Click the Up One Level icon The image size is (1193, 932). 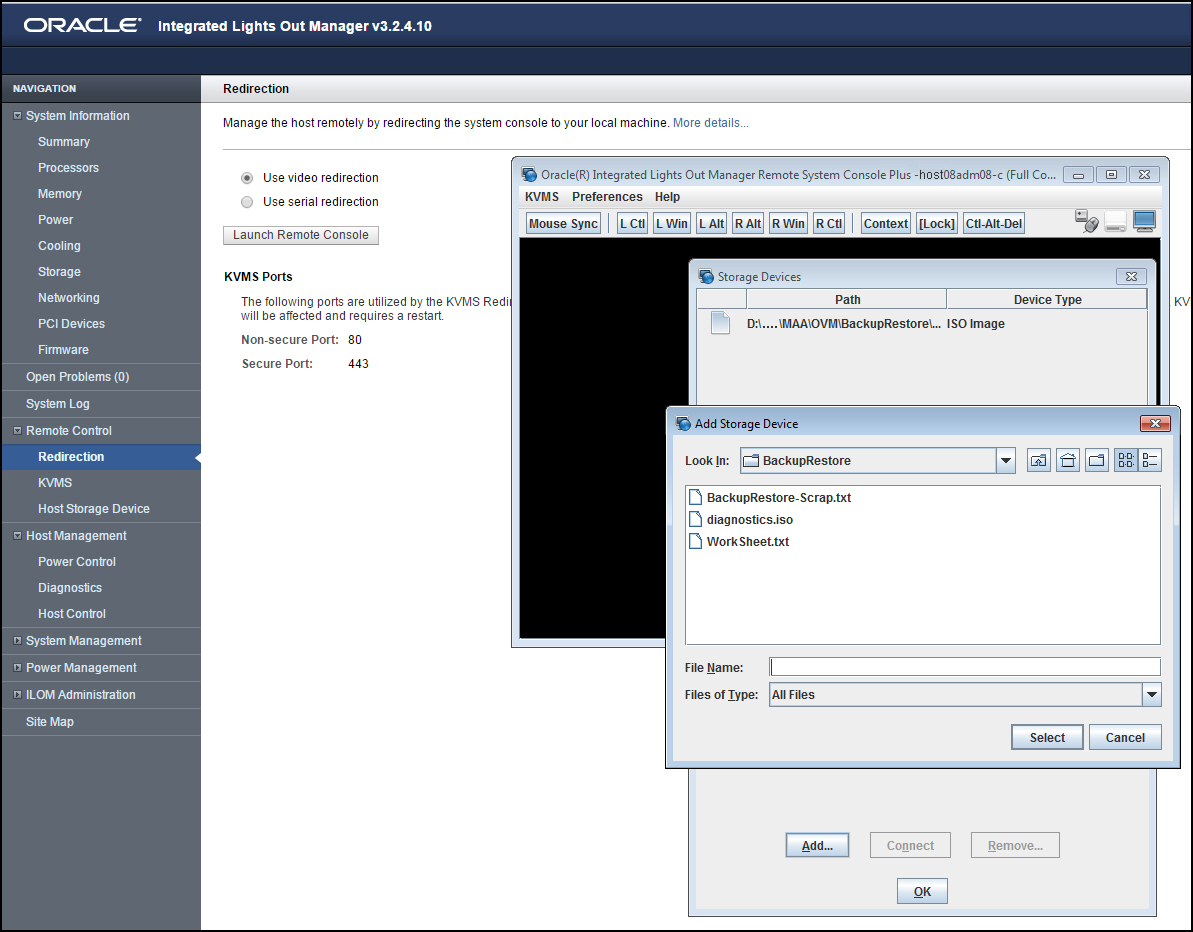click(1038, 460)
